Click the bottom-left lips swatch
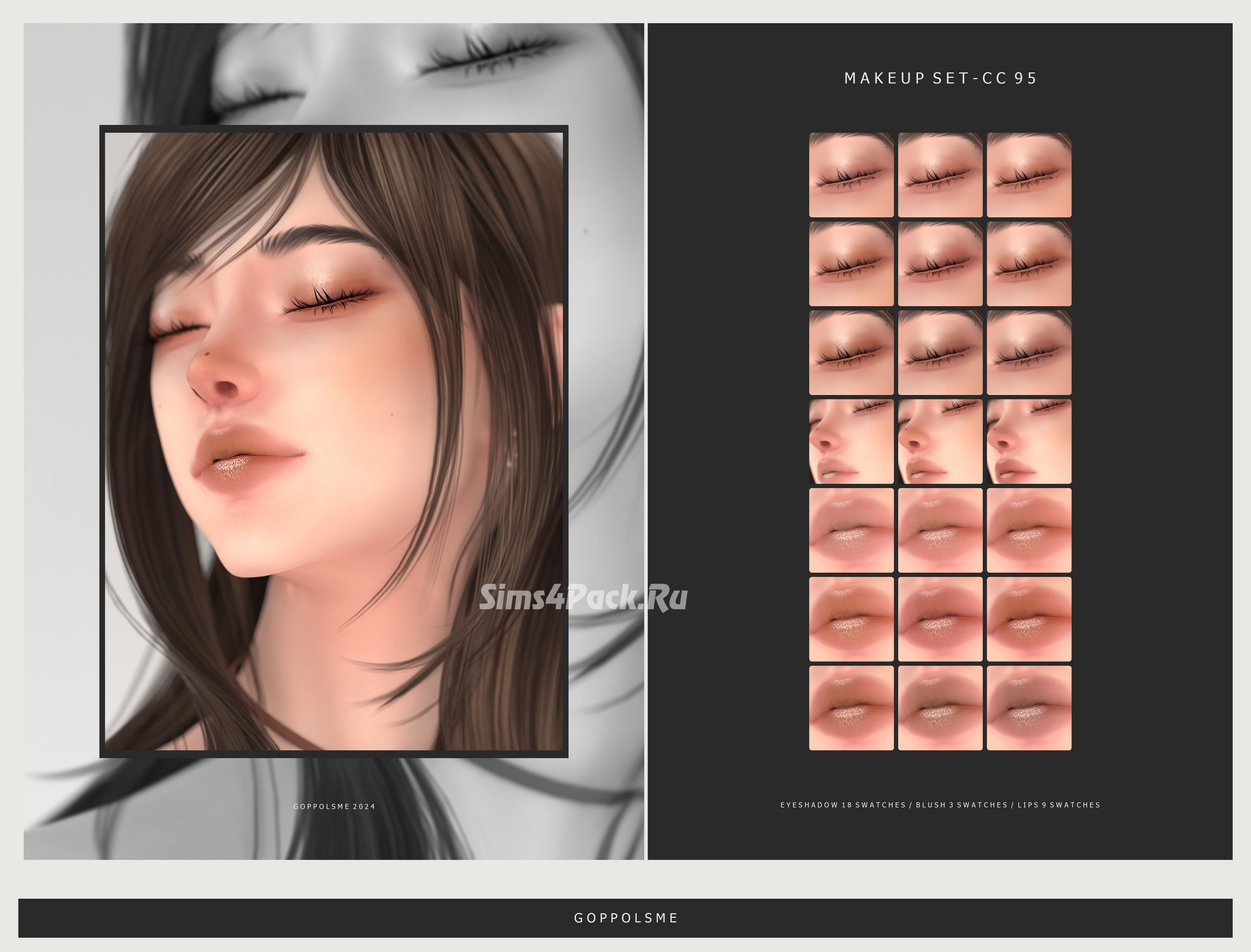 pos(851,708)
